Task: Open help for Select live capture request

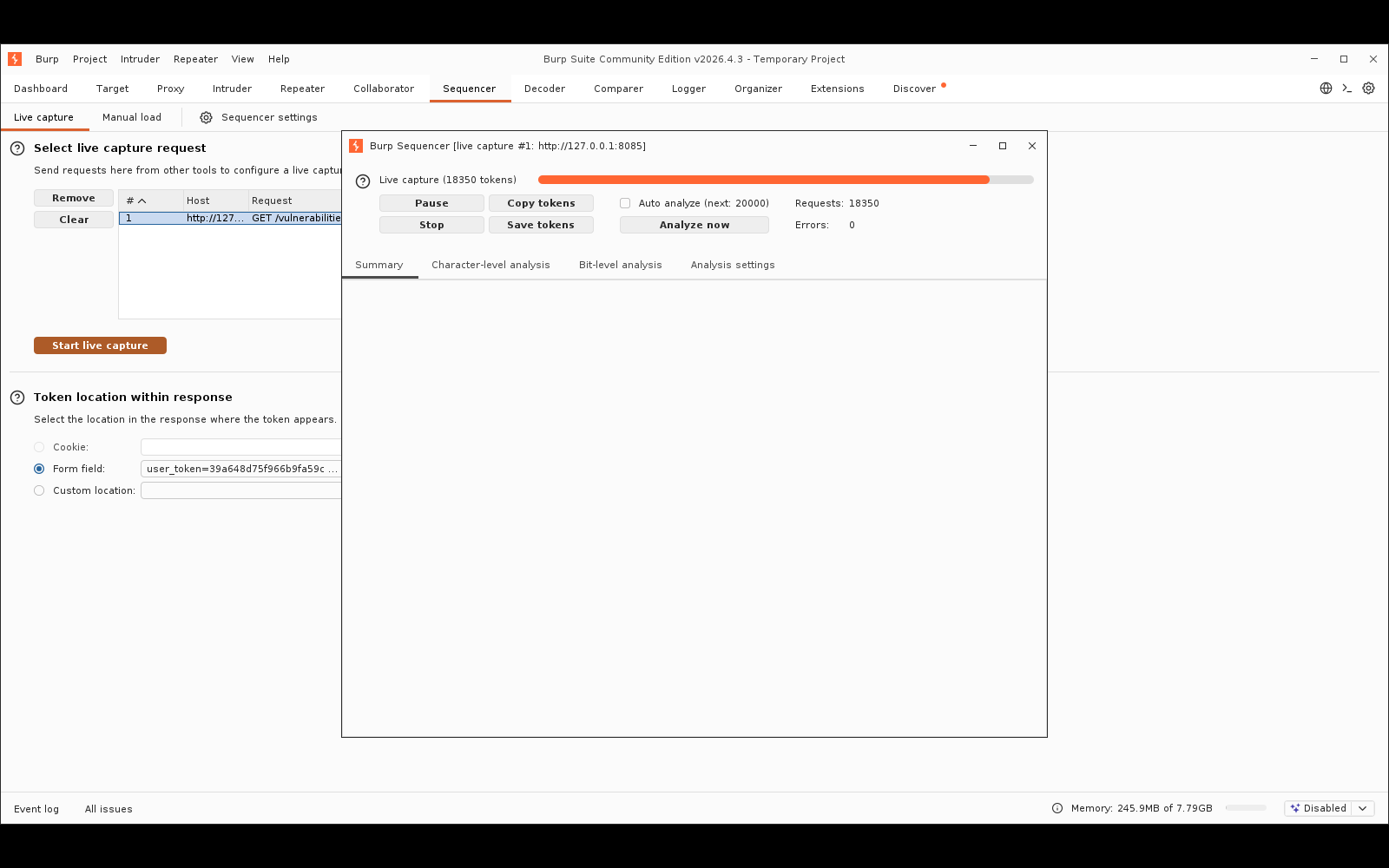Action: point(17,148)
